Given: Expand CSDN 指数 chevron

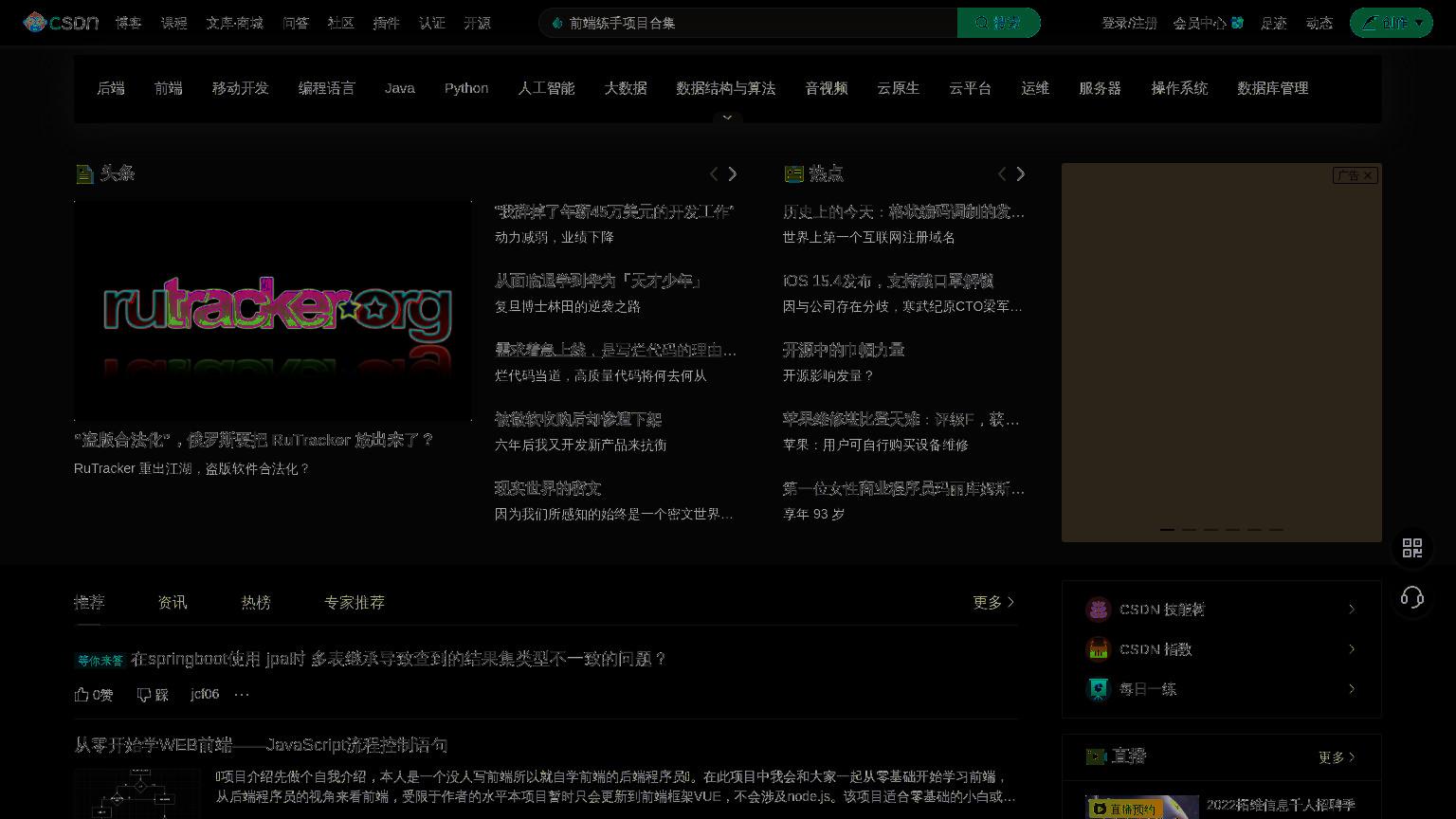Looking at the screenshot, I should point(1352,649).
